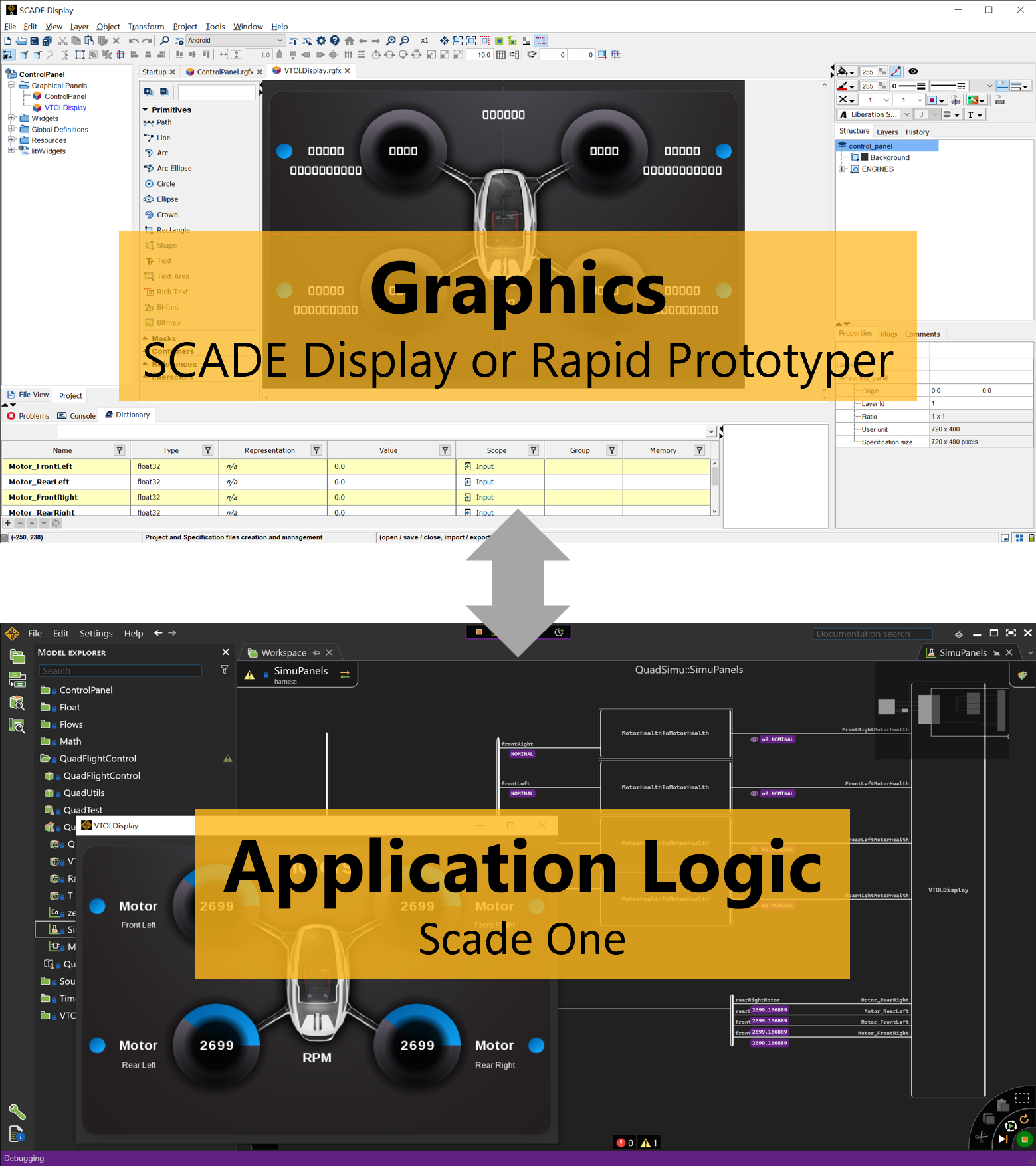Click the Model Explorer search field

(x=121, y=671)
